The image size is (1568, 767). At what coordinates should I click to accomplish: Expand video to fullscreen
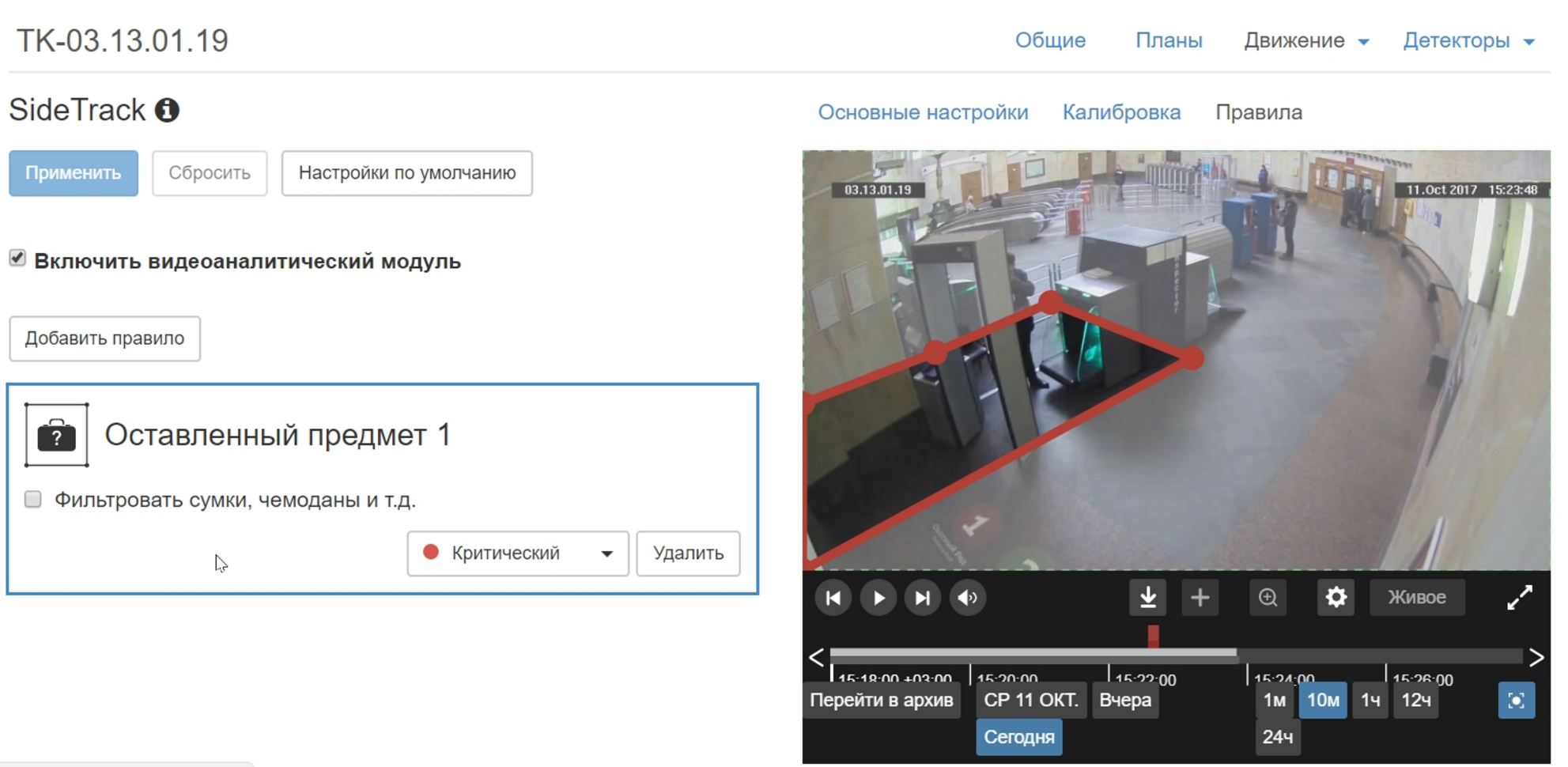(1520, 598)
